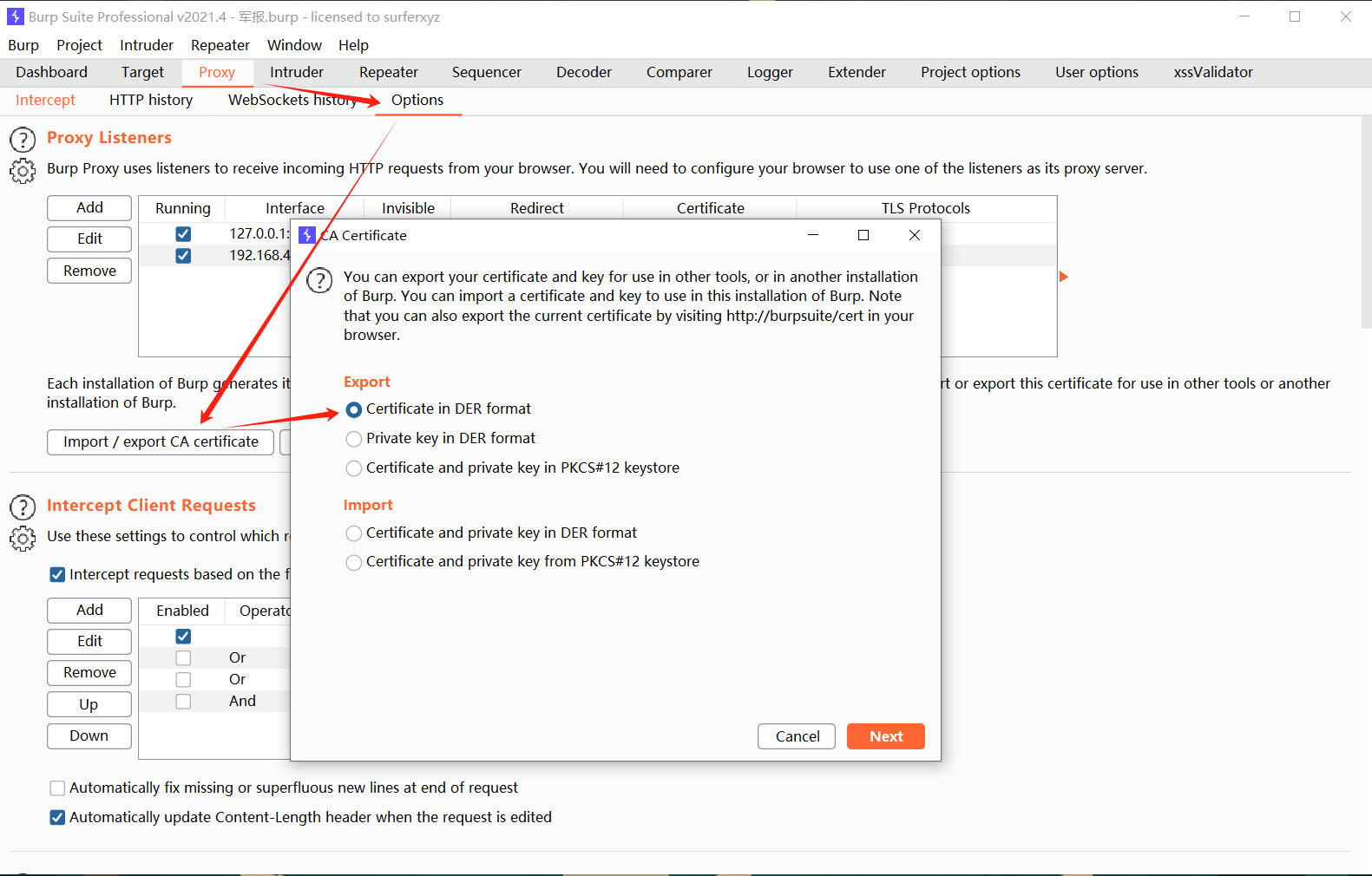1372x876 pixels.
Task: Toggle Intercept requests based on rules checkbox
Action: tap(57, 574)
